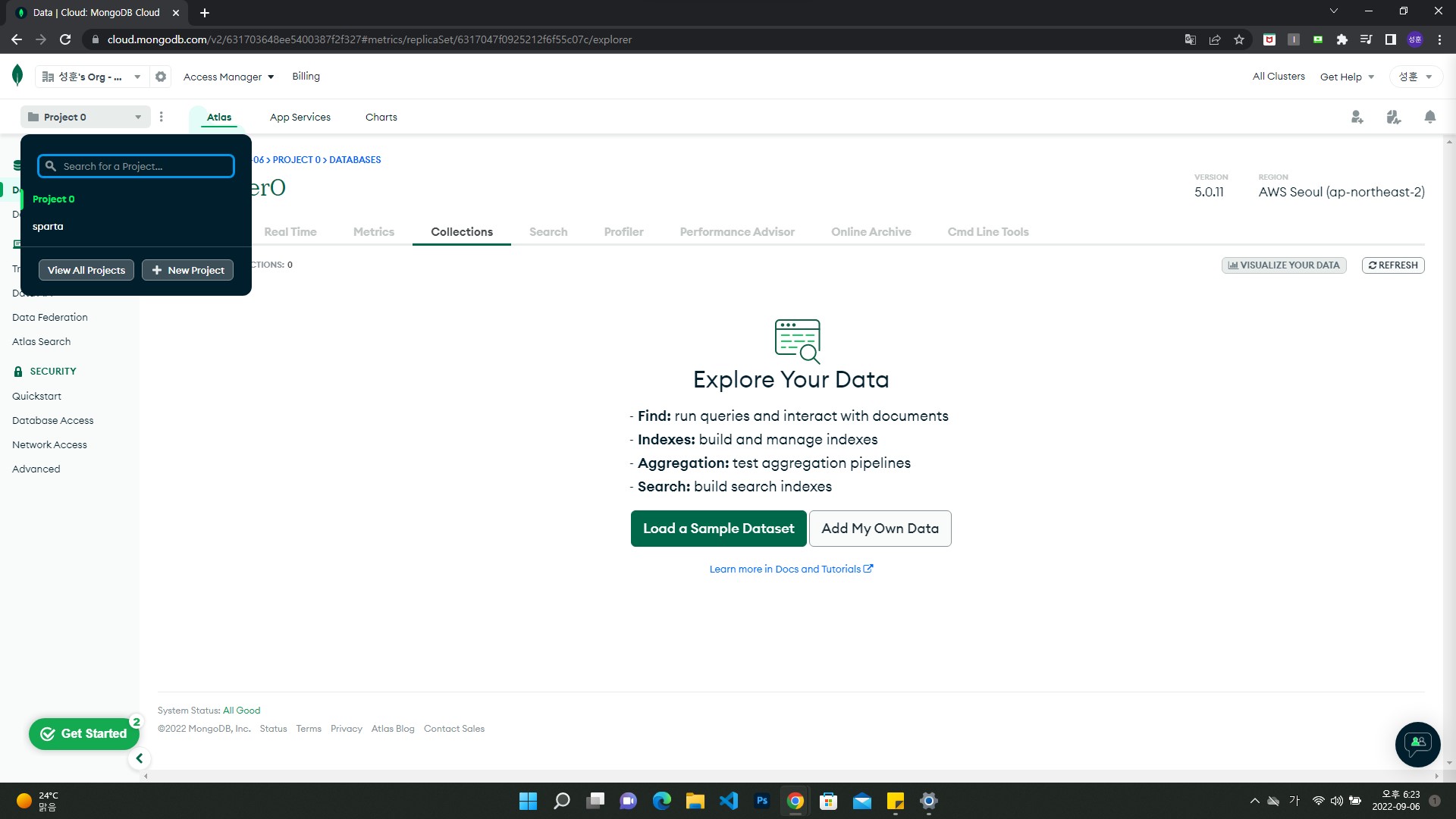Open File Explorer from taskbar
Screen dimensions: 1456x819
point(695,801)
